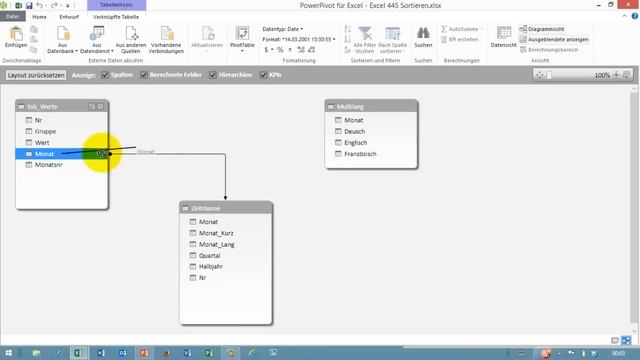Click grid view icon in status bar
The width and height of the screenshot is (640, 360).
(615, 340)
